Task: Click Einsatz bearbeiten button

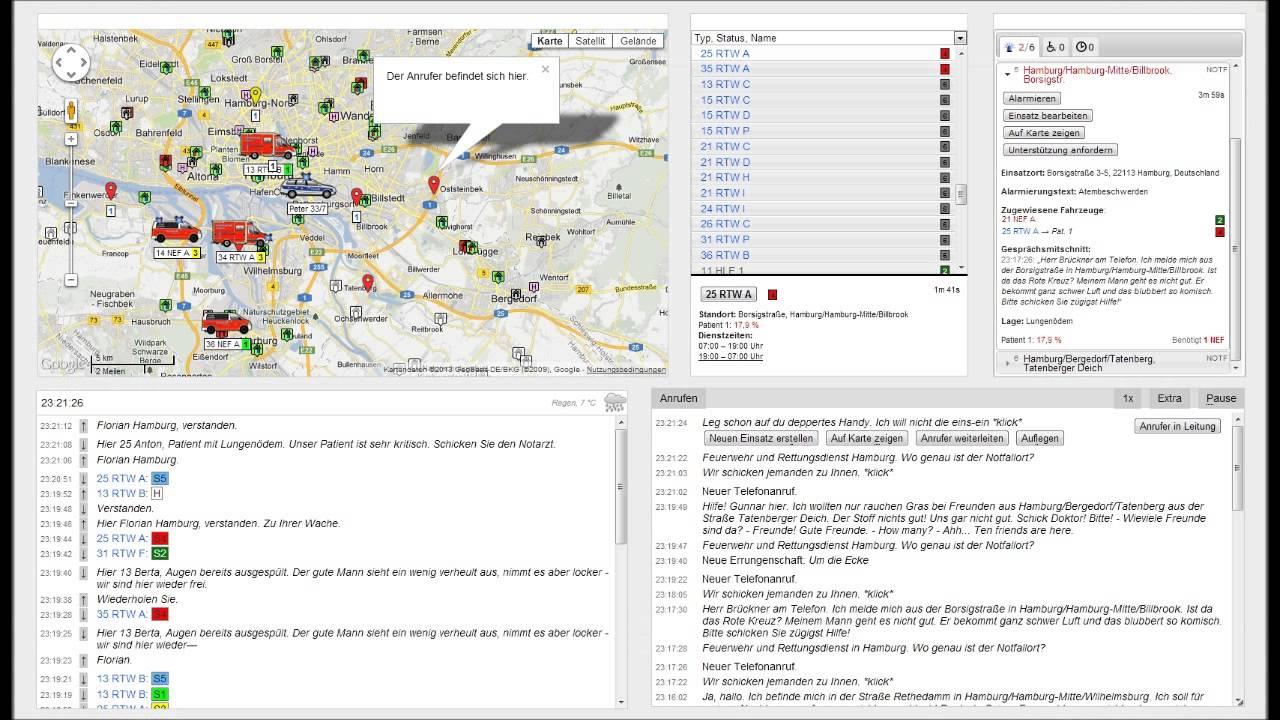Action: pos(1047,115)
